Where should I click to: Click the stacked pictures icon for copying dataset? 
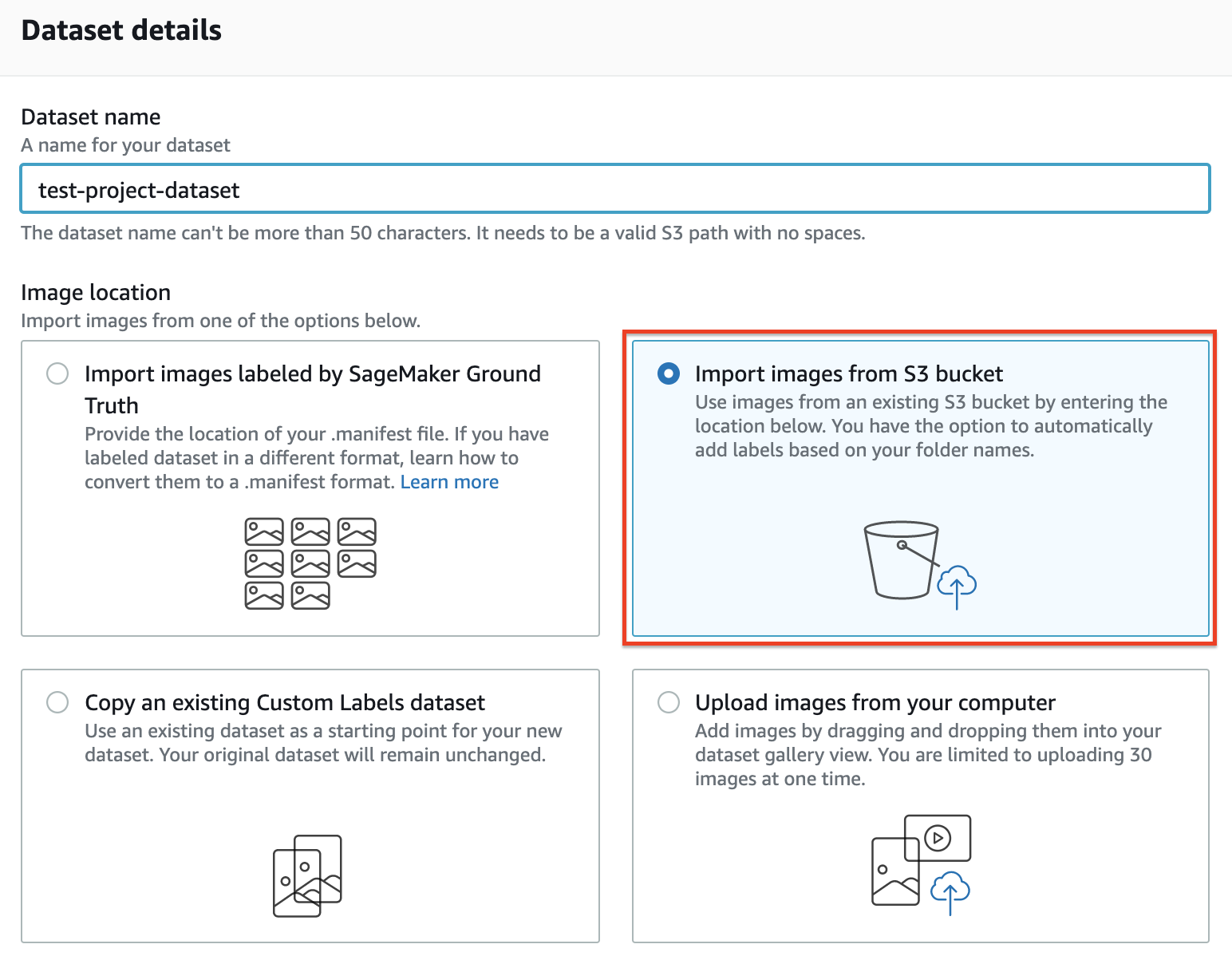(307, 875)
